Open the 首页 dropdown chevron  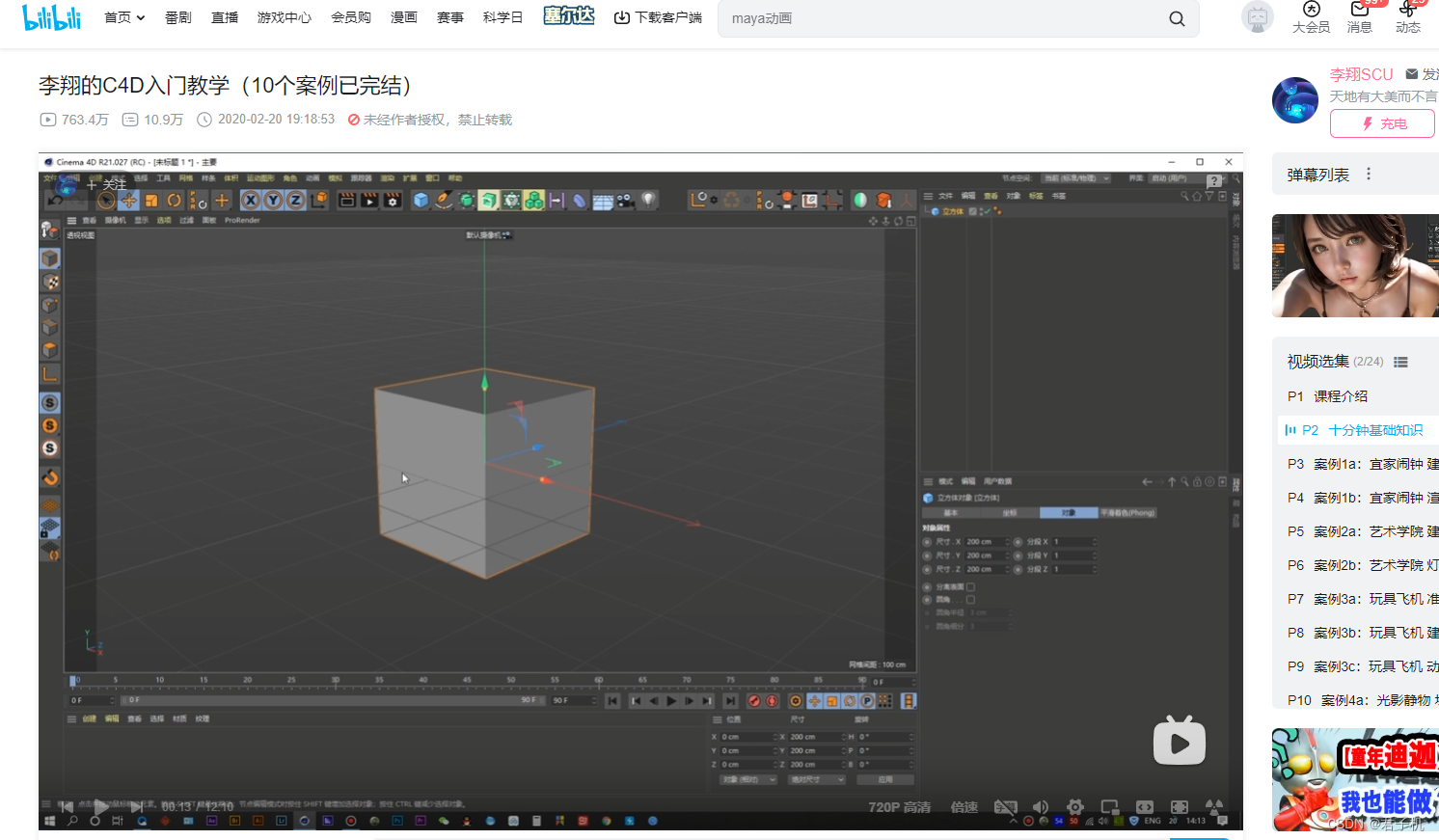point(141,17)
